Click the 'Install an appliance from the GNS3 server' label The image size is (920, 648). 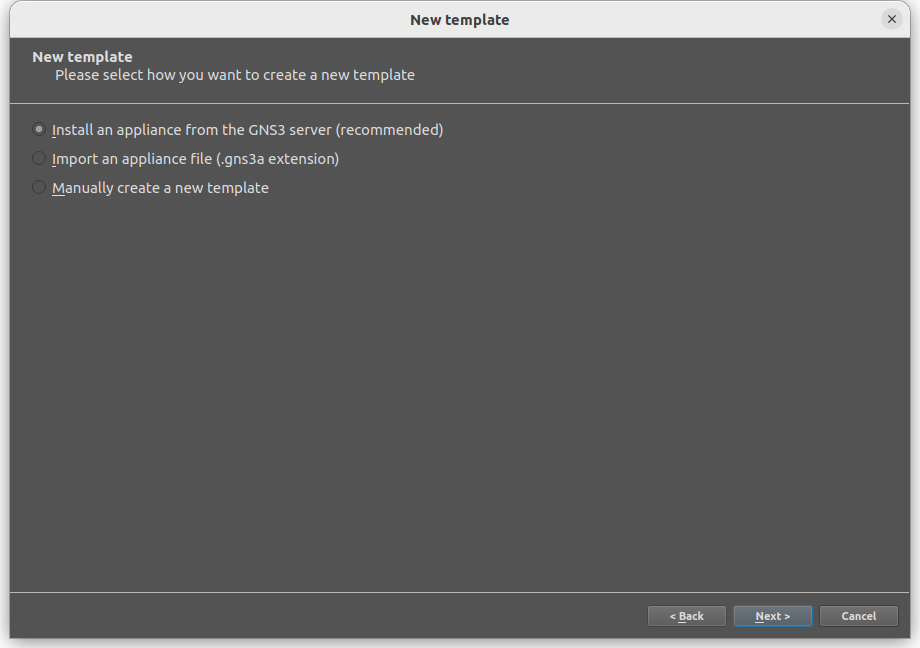point(247,130)
